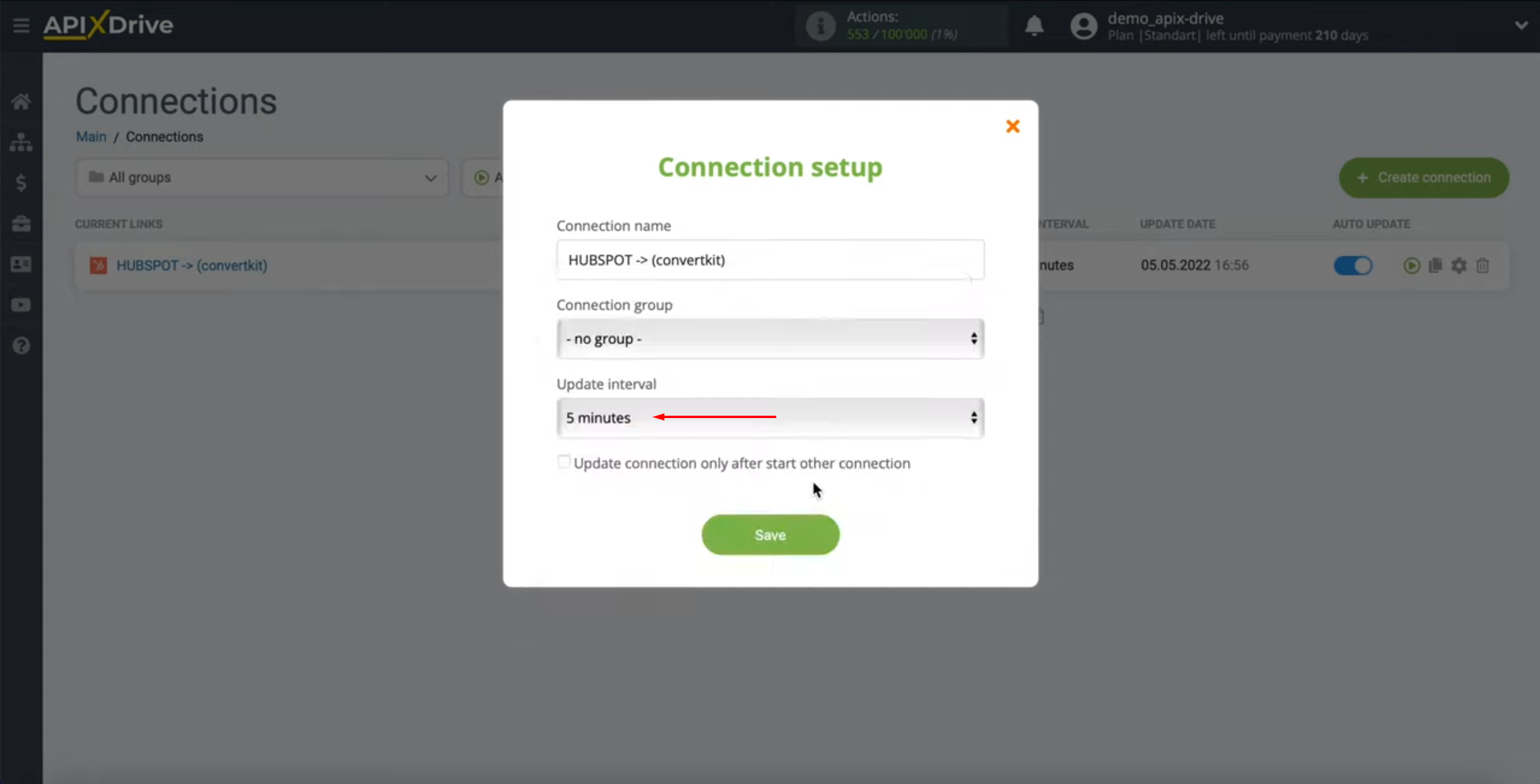Check 'Update connection only after start other connection'
The width and height of the screenshot is (1540, 784).
tap(564, 462)
